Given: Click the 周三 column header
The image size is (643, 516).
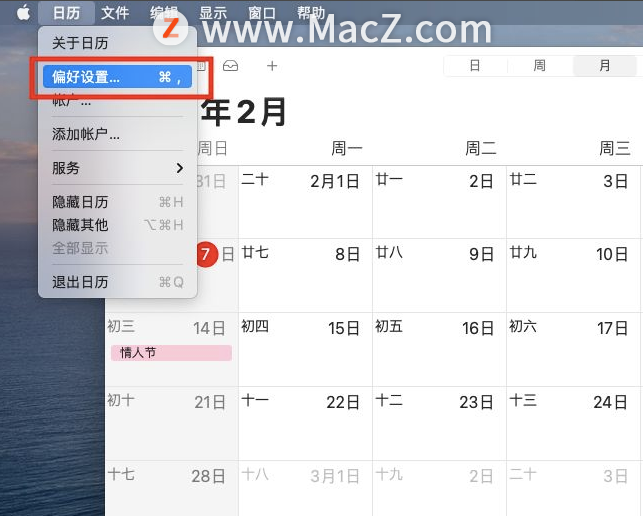Looking at the screenshot, I should 615,148.
